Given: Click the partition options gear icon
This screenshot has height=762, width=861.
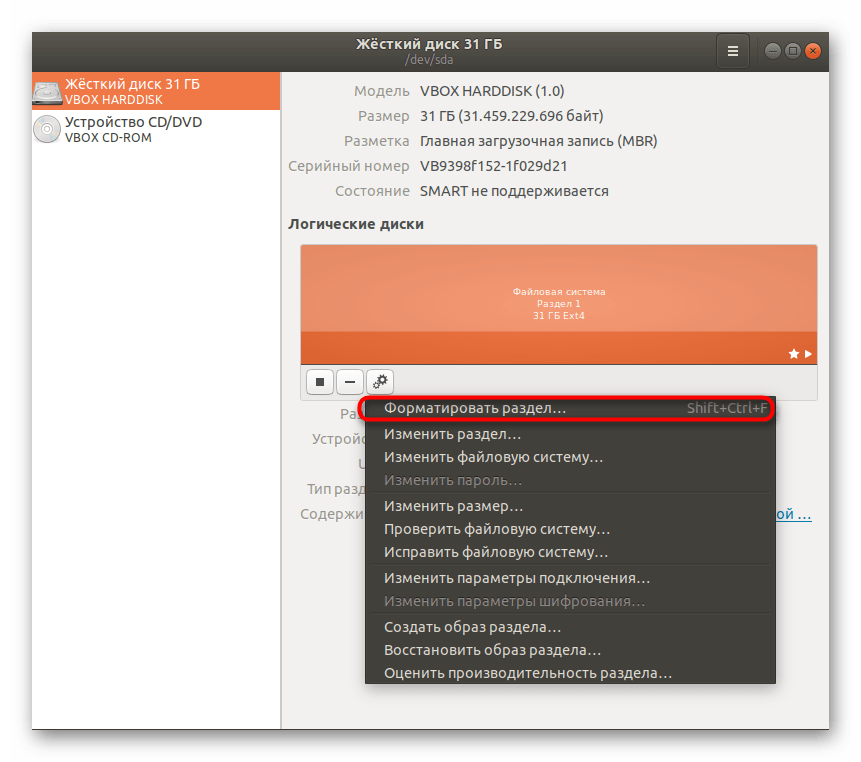Looking at the screenshot, I should (380, 381).
